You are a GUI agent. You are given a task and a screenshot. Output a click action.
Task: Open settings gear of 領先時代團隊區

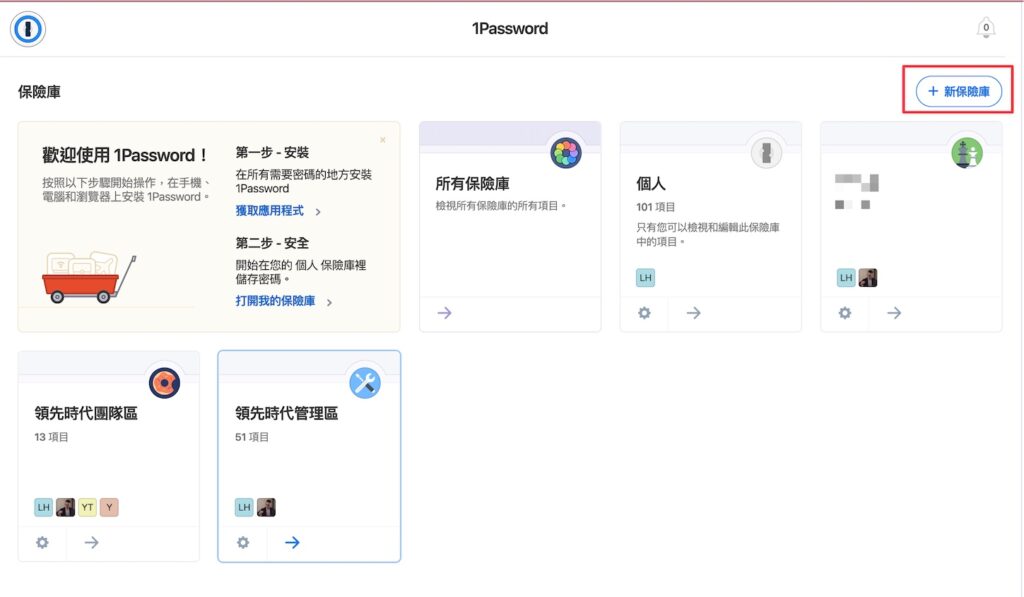42,543
